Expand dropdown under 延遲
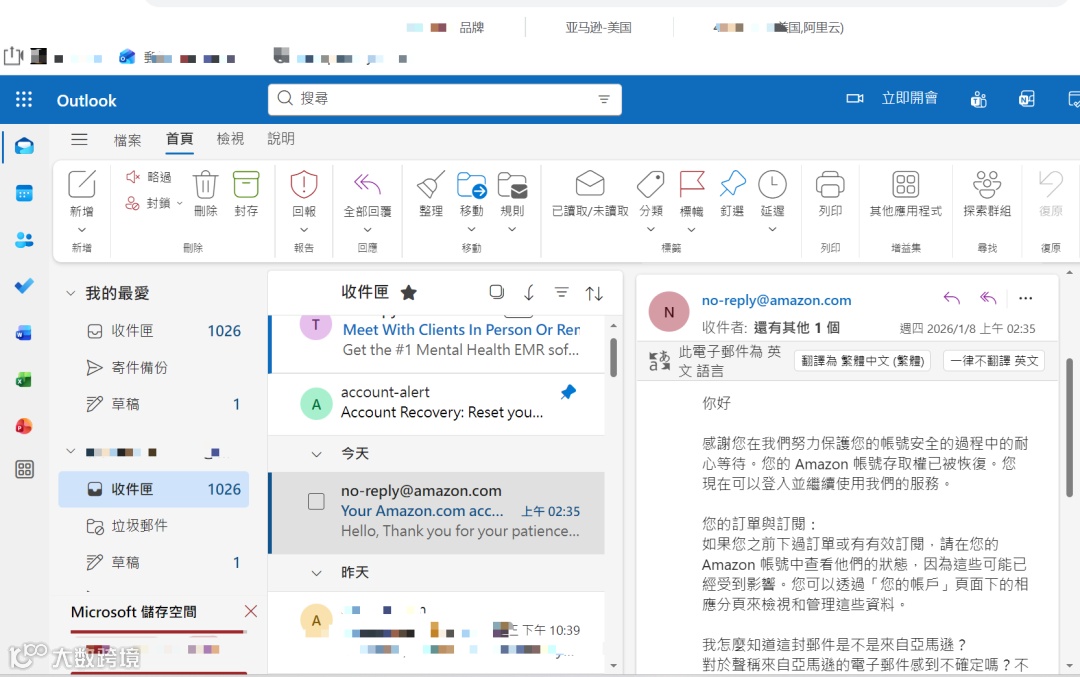 772,229
